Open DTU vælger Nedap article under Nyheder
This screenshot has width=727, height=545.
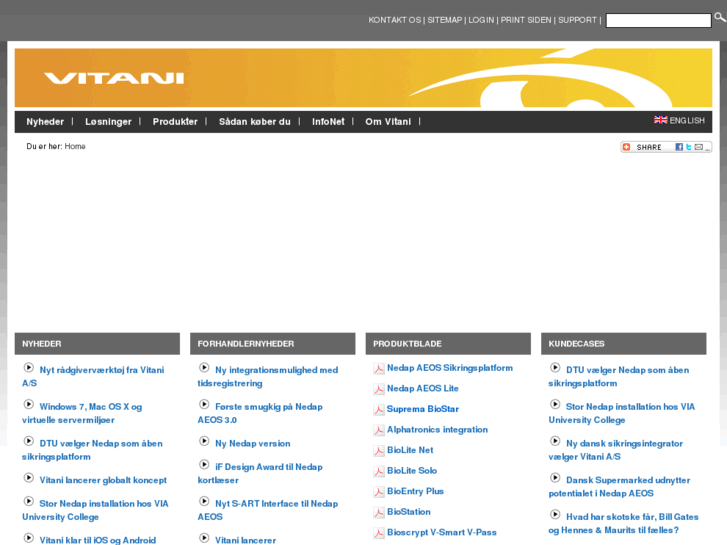(x=92, y=449)
